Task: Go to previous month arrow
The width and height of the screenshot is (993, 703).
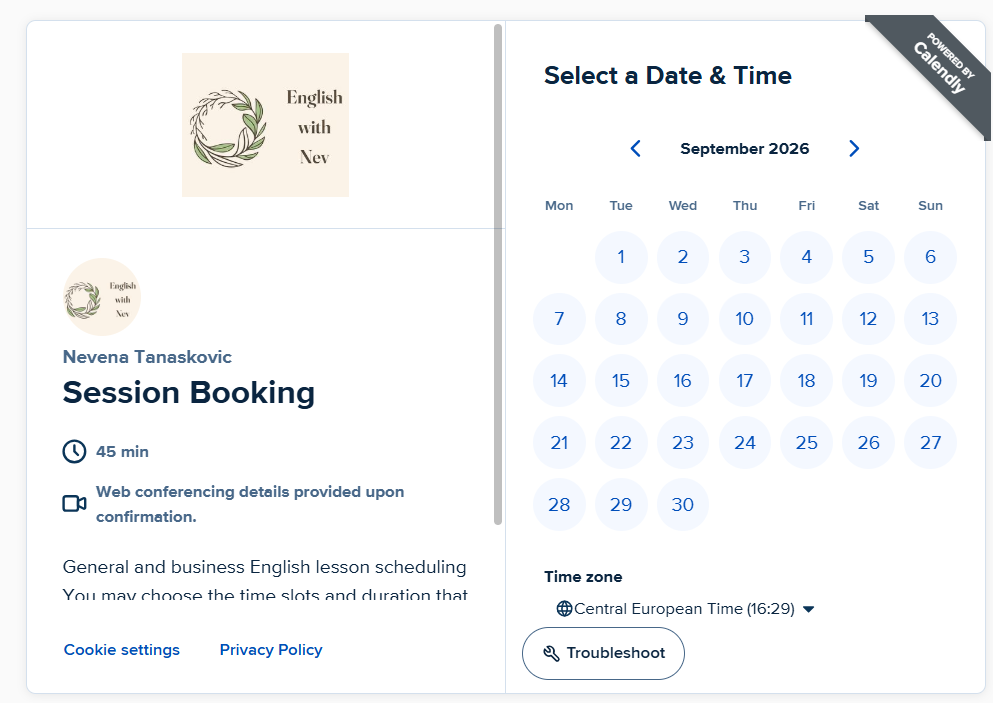Action: click(636, 148)
